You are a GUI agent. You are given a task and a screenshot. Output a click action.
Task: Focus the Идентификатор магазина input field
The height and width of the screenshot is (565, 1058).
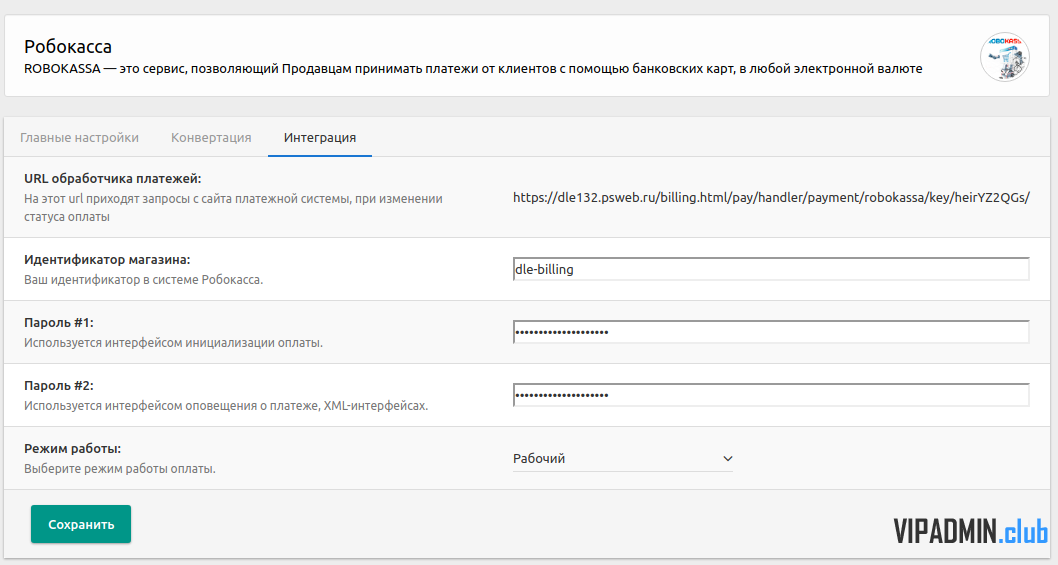[771, 269]
